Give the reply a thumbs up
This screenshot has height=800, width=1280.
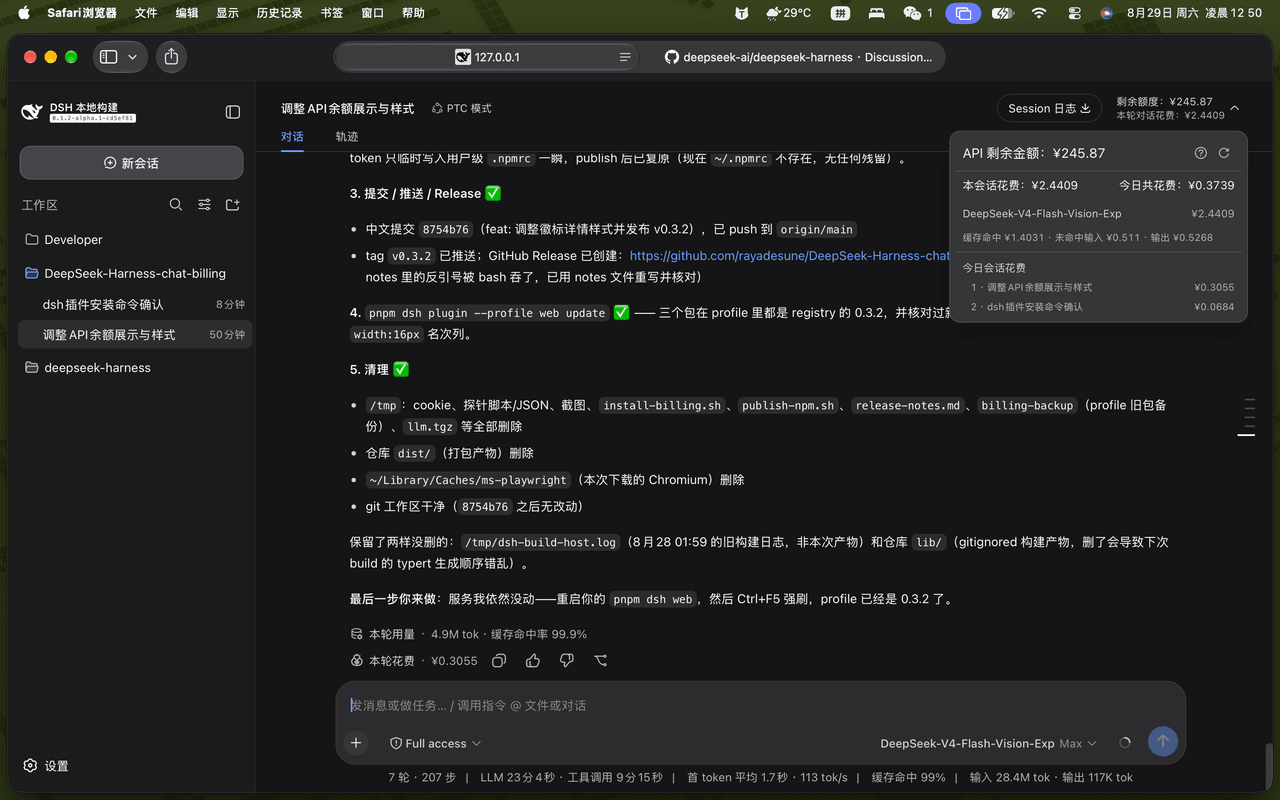(x=533, y=661)
